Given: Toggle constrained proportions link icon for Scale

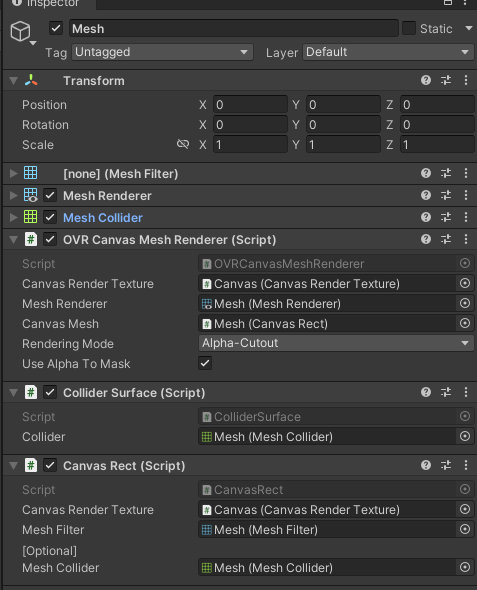Looking at the screenshot, I should (183, 144).
